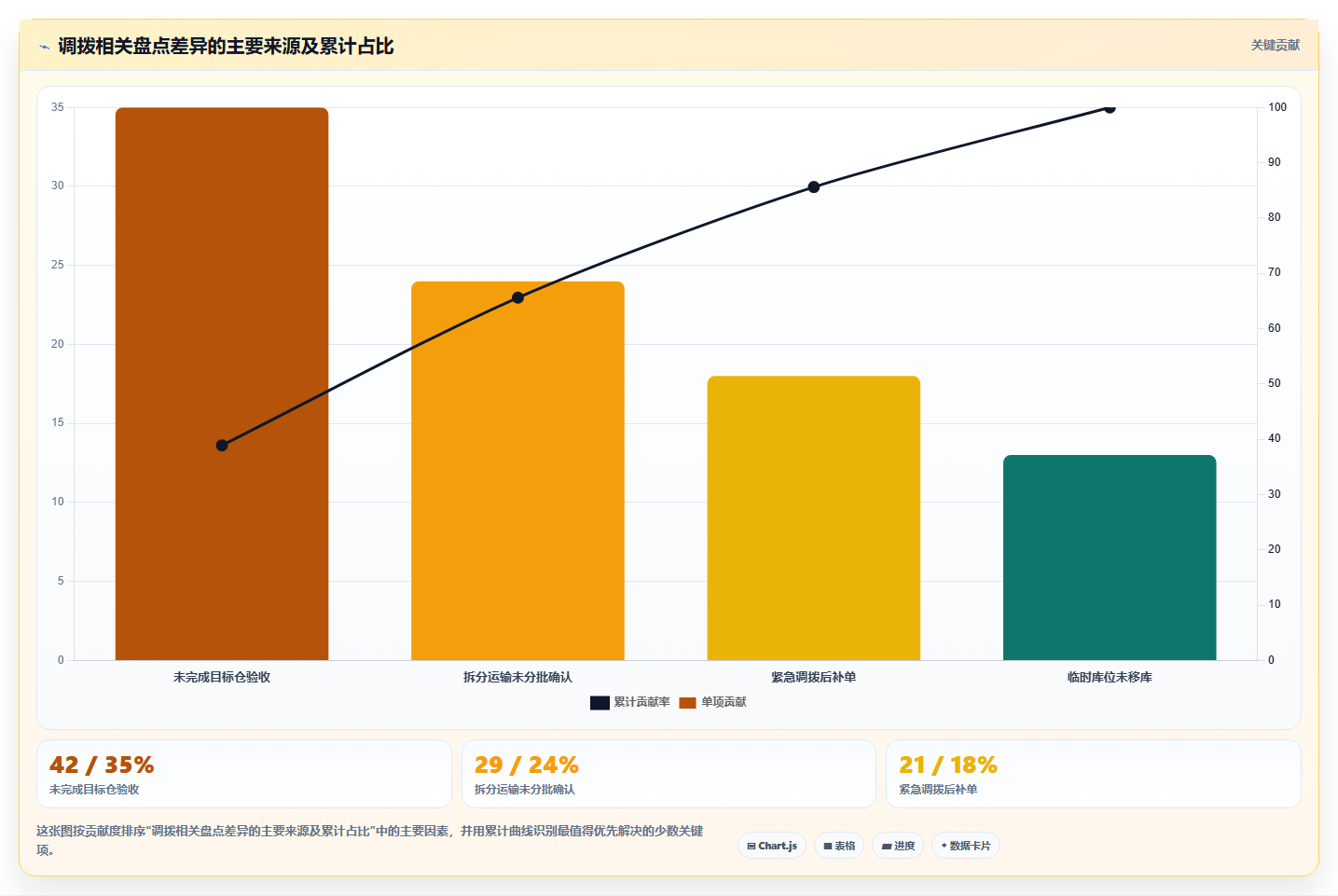
Task: Click the cumulative line point over the yellow bar
Action: [814, 187]
